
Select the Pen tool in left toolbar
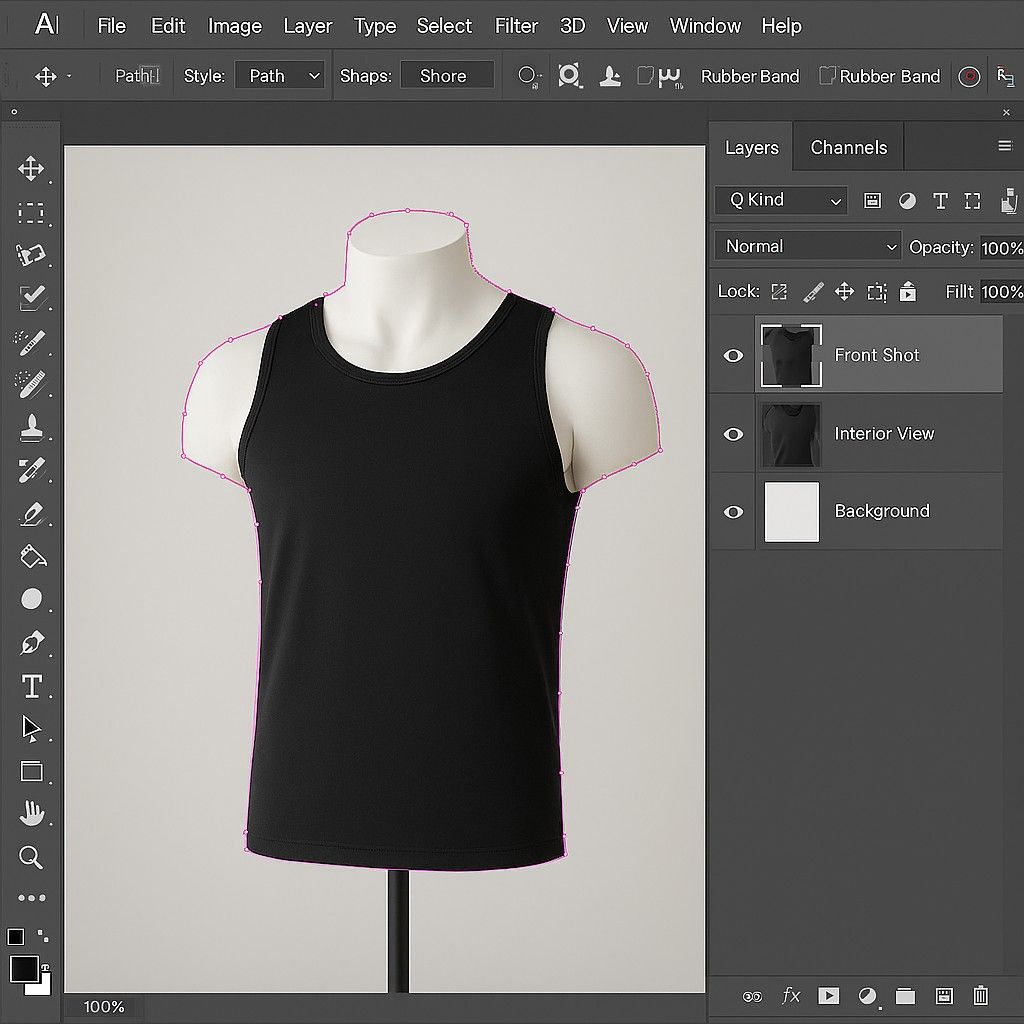[31, 643]
